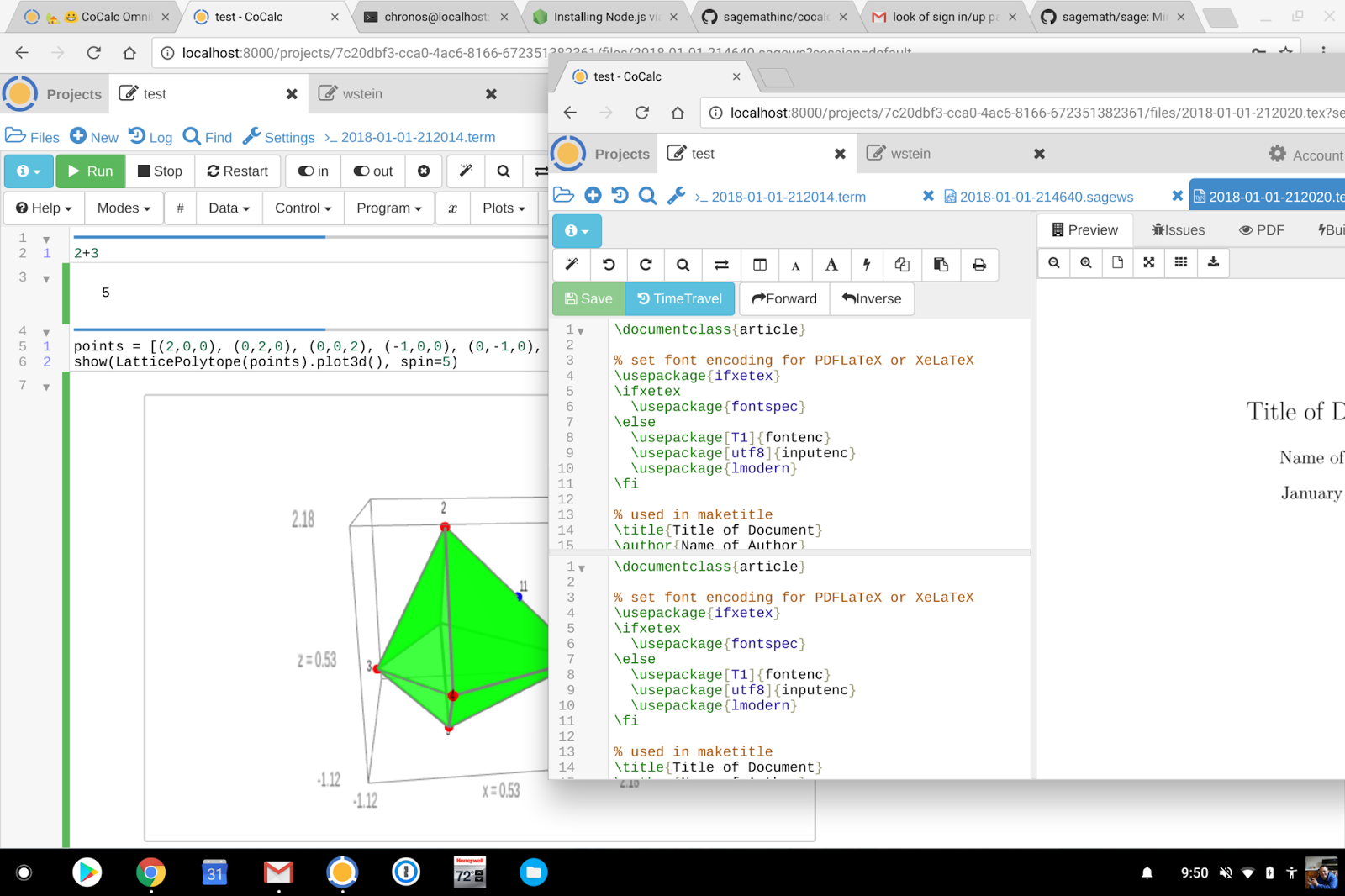Run the Sage worksheet
1345x896 pixels.
[x=90, y=171]
